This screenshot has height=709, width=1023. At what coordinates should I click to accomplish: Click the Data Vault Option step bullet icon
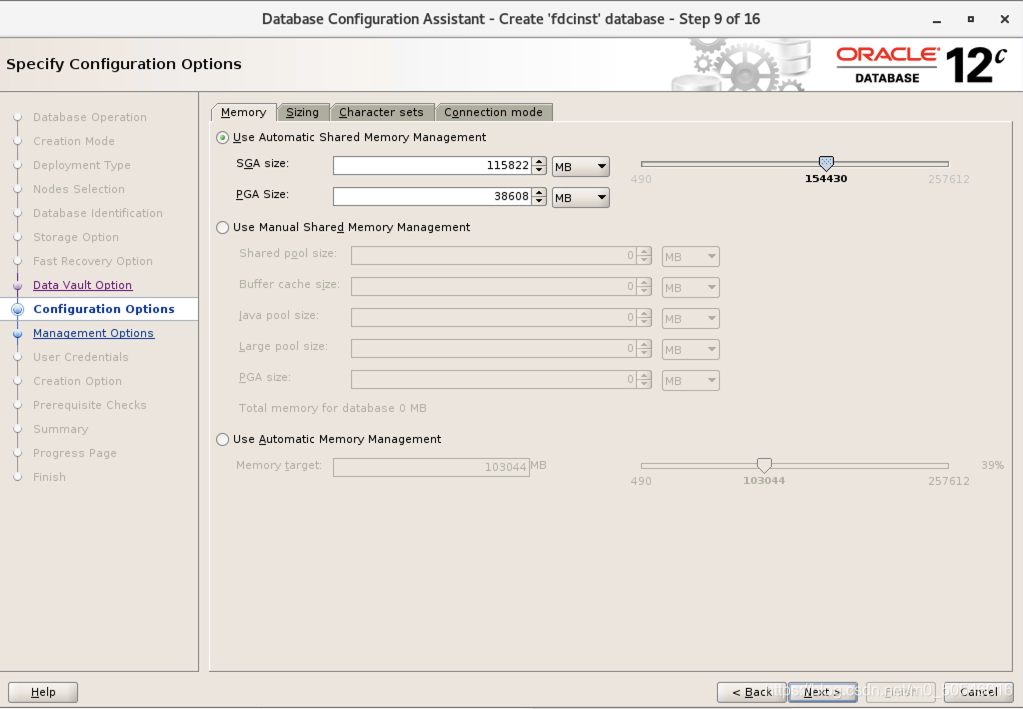[18, 285]
